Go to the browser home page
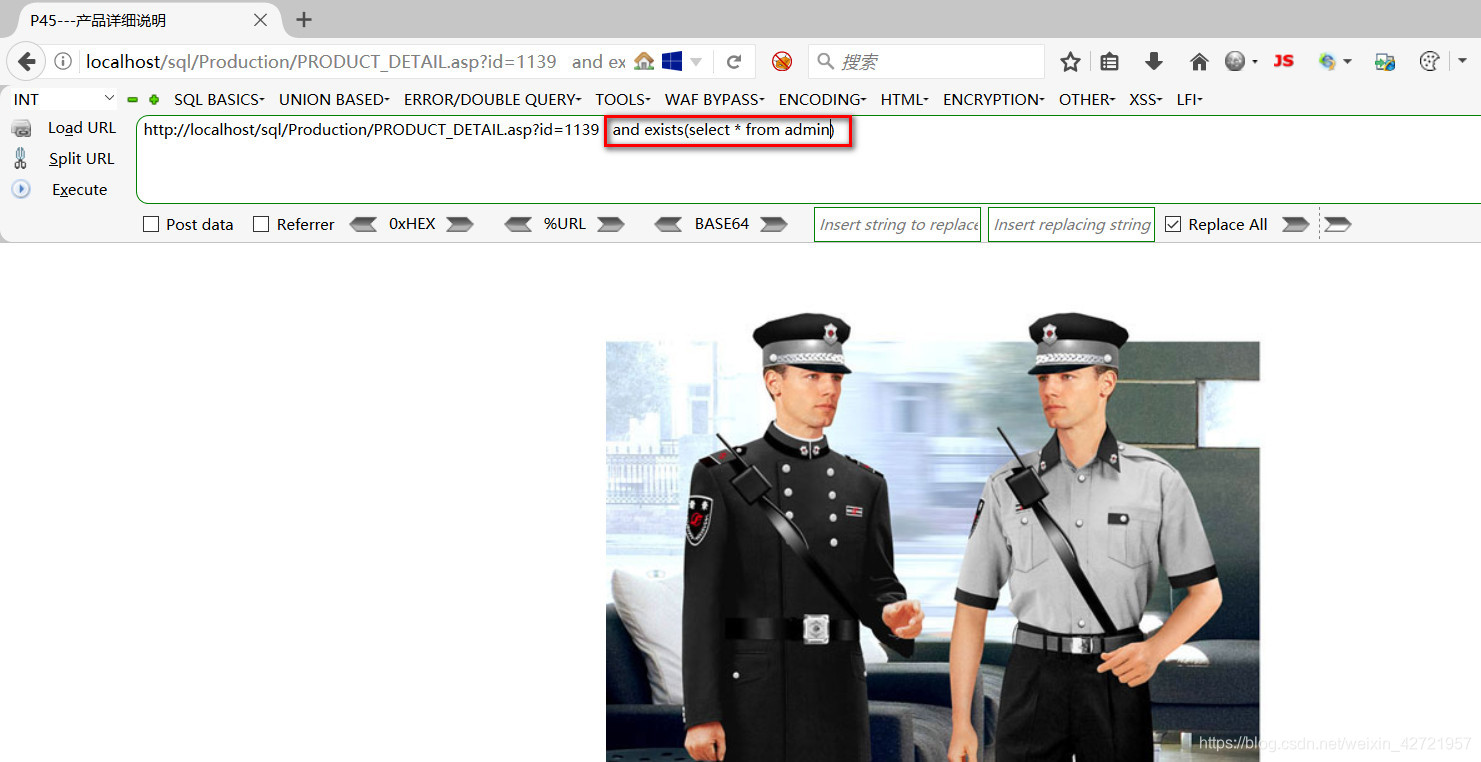Screen dimensions: 1481x762 click(1199, 62)
